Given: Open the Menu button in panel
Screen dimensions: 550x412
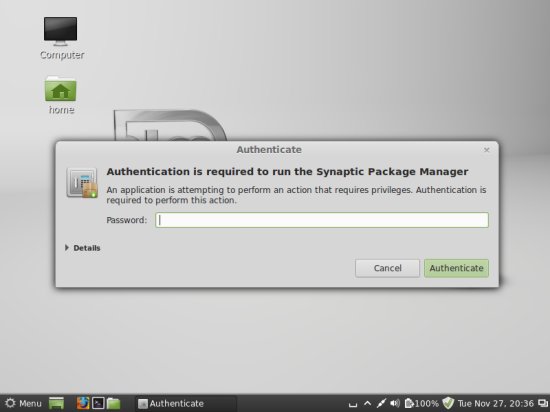Looking at the screenshot, I should (x=23, y=403).
